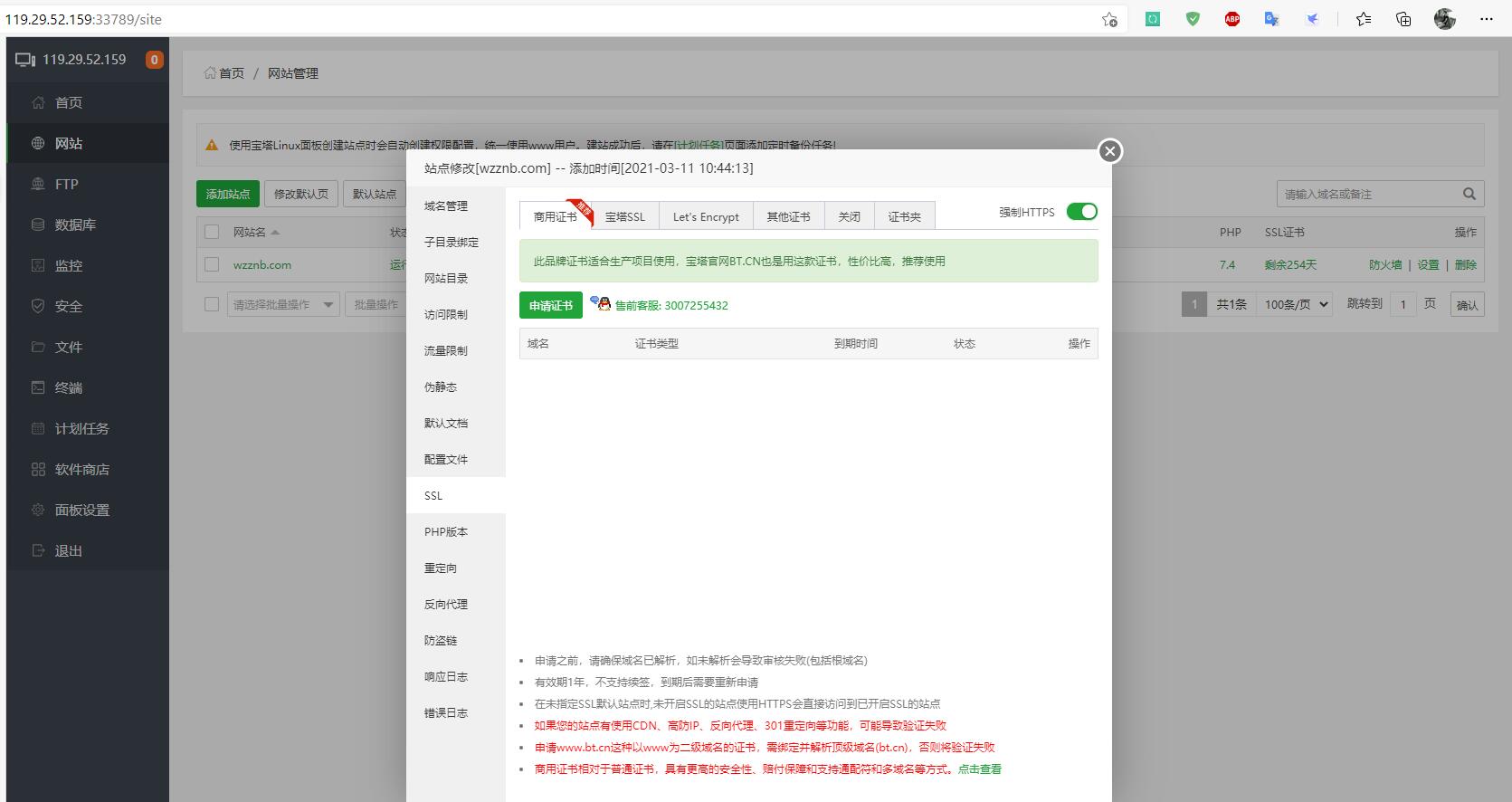The height and width of the screenshot is (802, 1512).
Task: Open the 面板设置 panel settings sidebar item
Action: click(87, 510)
